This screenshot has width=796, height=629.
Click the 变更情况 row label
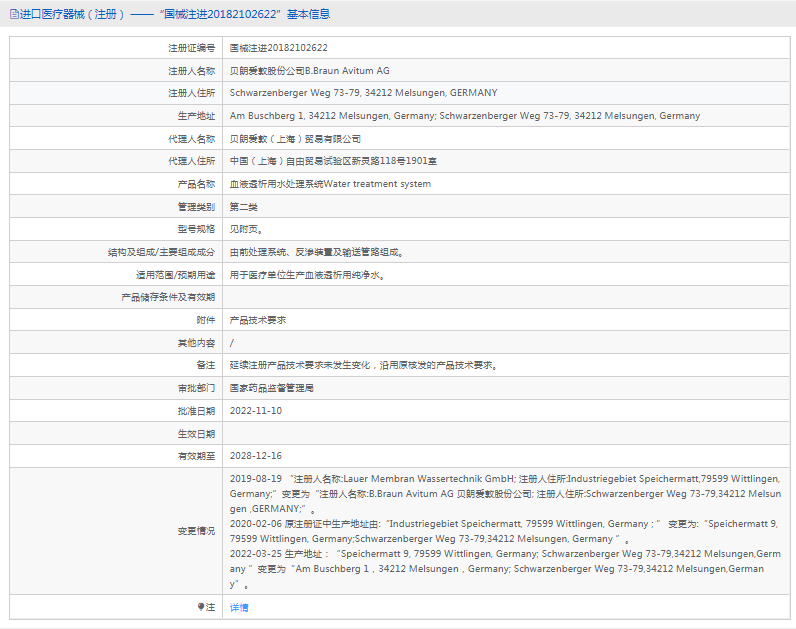tap(195, 531)
